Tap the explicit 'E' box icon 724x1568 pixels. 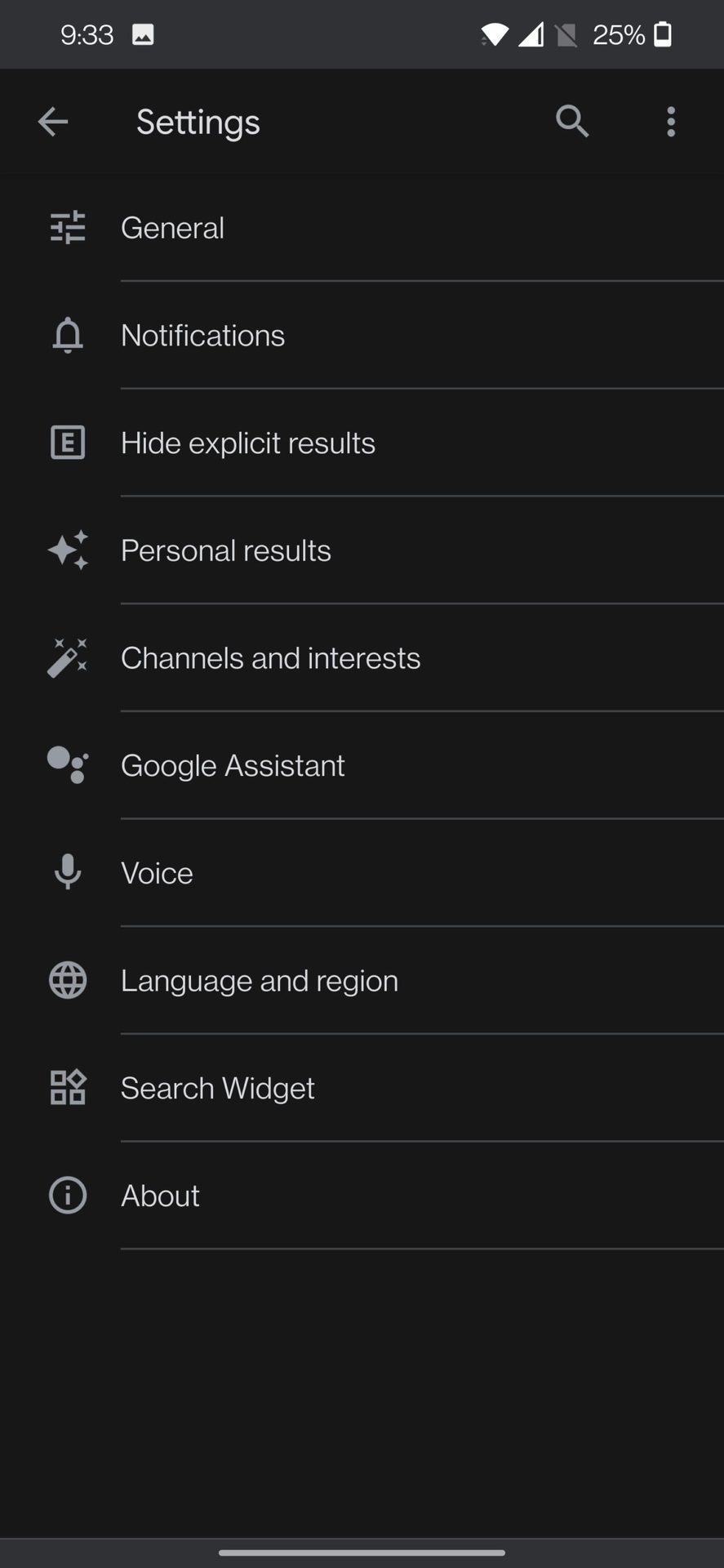click(68, 443)
